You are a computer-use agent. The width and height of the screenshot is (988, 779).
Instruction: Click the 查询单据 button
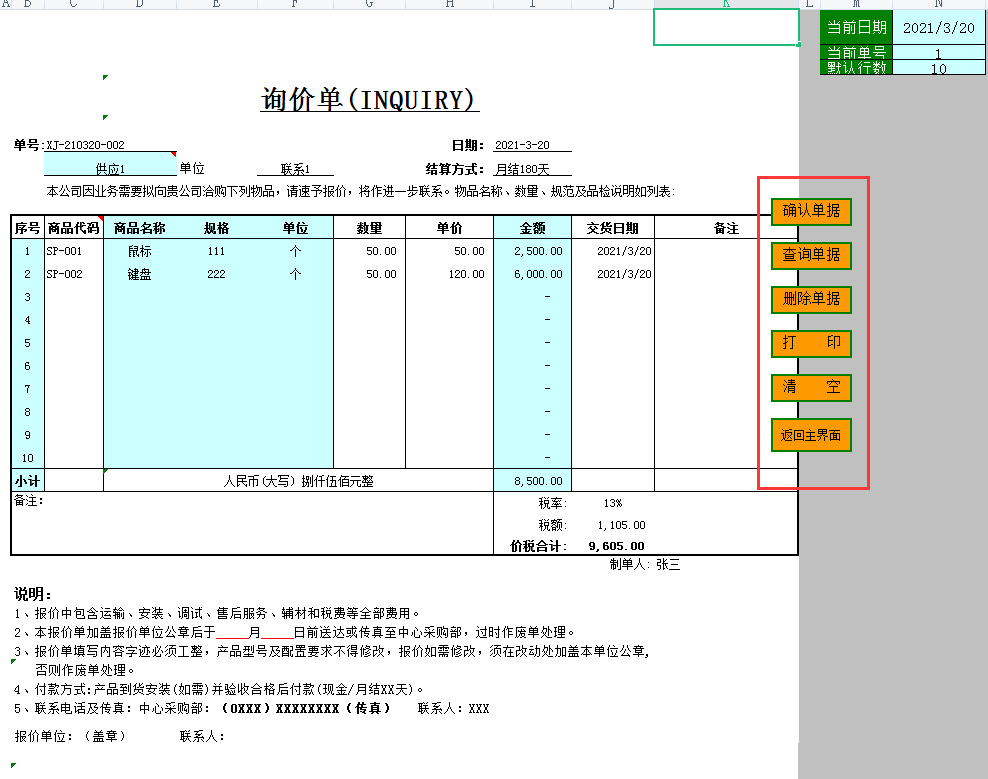811,255
